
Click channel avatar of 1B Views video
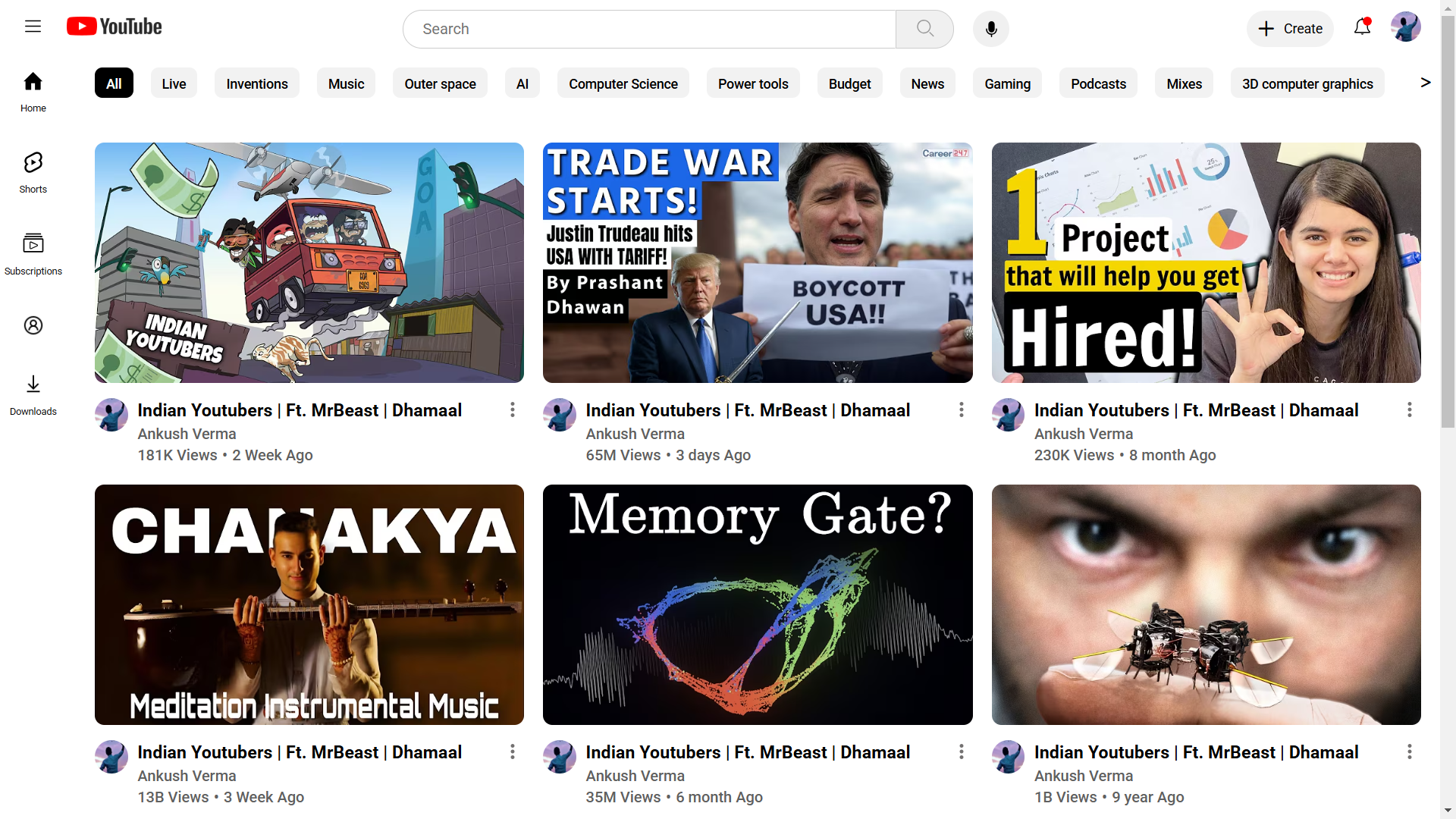tap(1008, 757)
